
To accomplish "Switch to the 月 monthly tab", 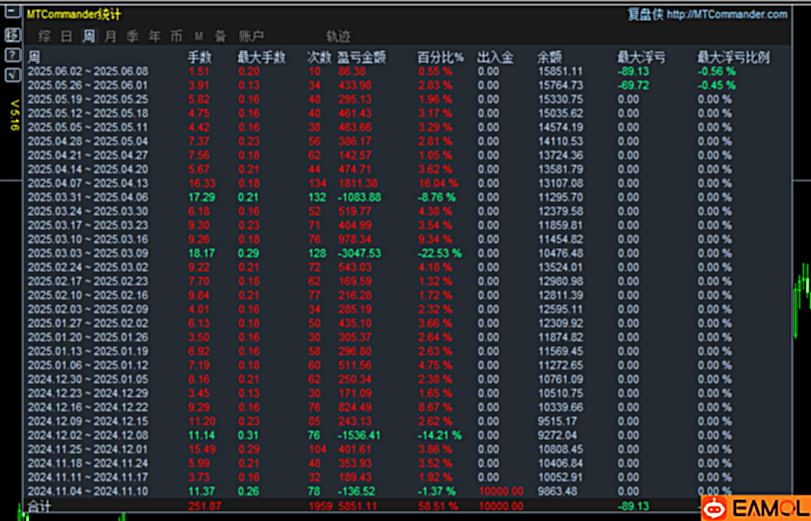I will point(110,36).
